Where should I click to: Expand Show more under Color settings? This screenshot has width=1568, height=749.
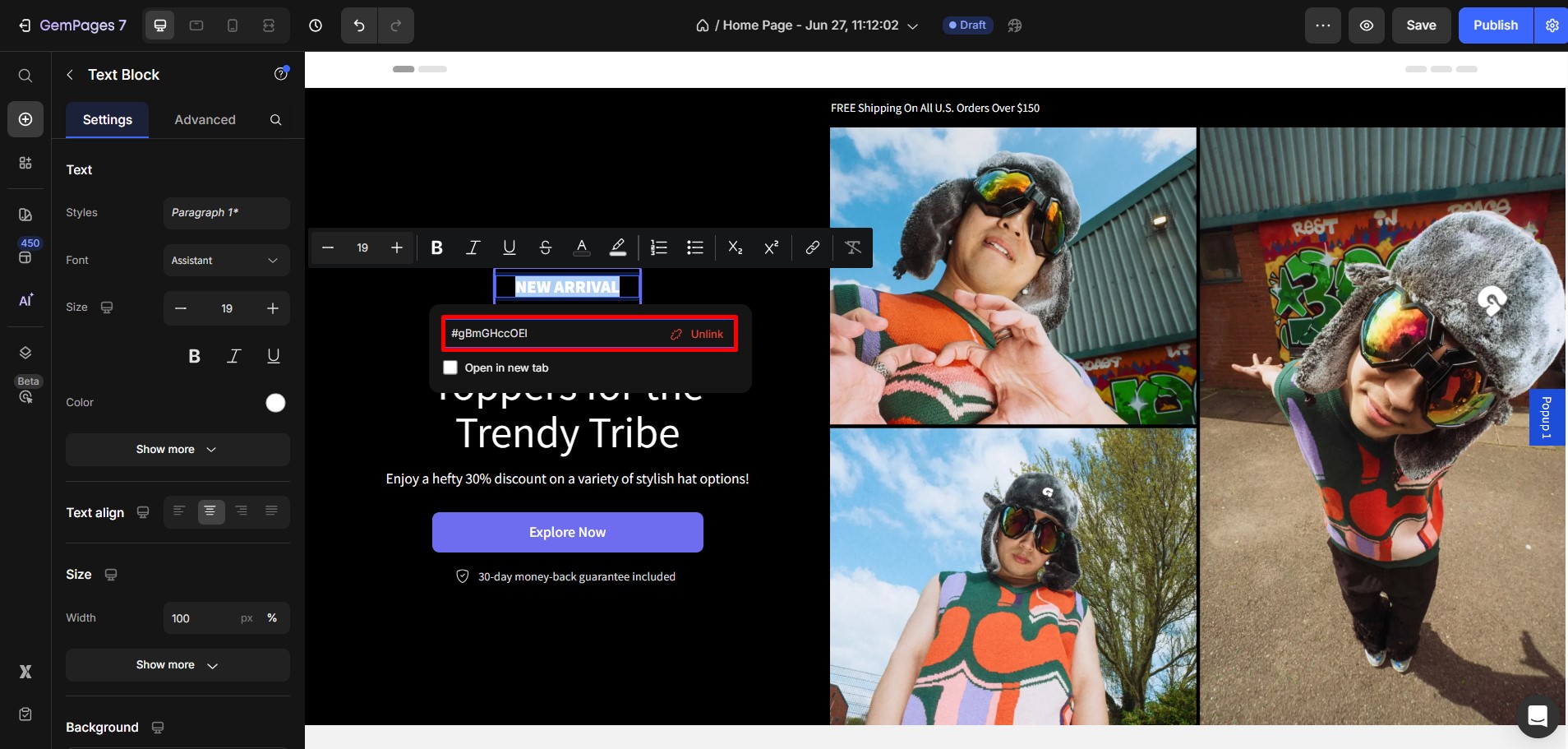tap(178, 450)
